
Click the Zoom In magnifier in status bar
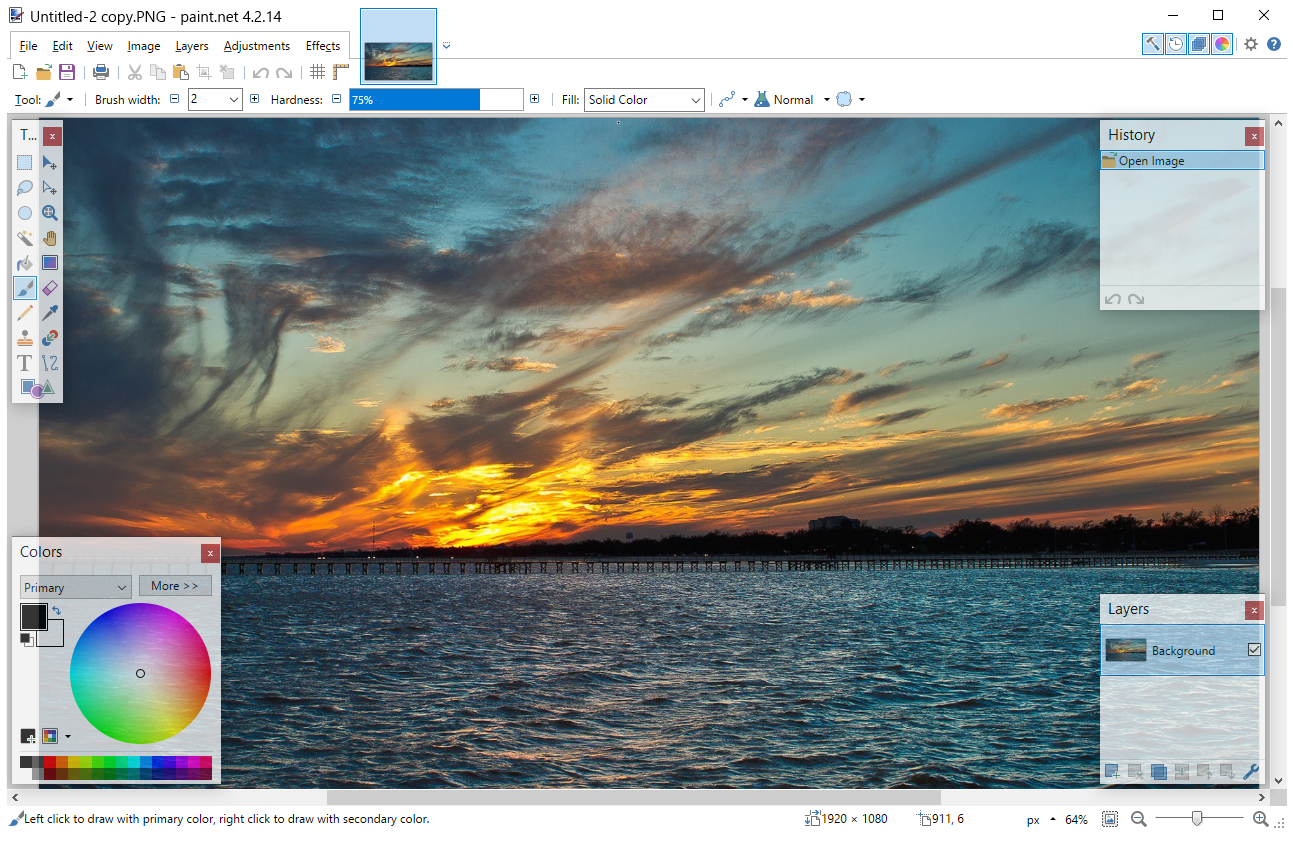click(x=1261, y=819)
